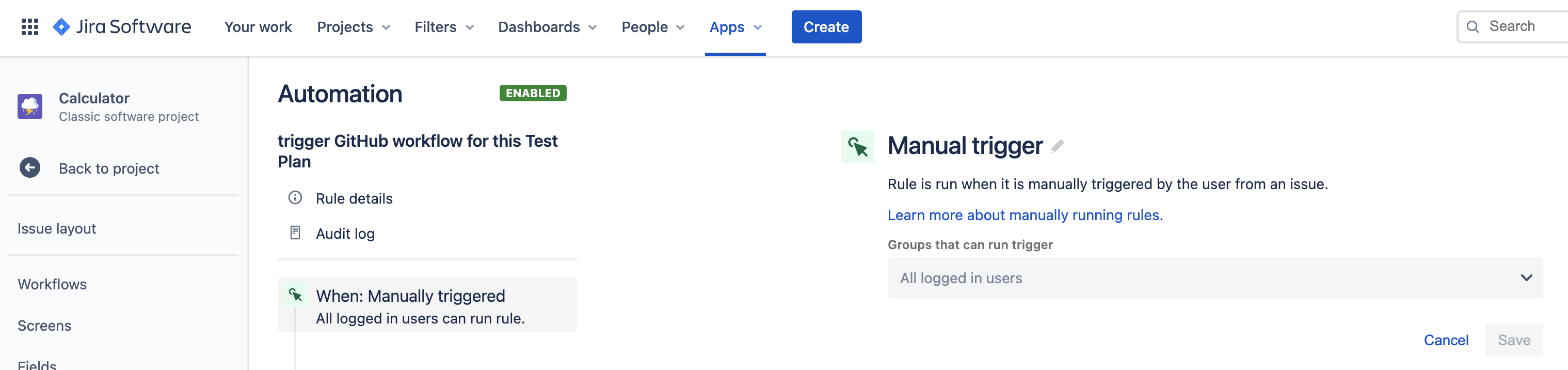Click the Save button

click(x=1514, y=340)
